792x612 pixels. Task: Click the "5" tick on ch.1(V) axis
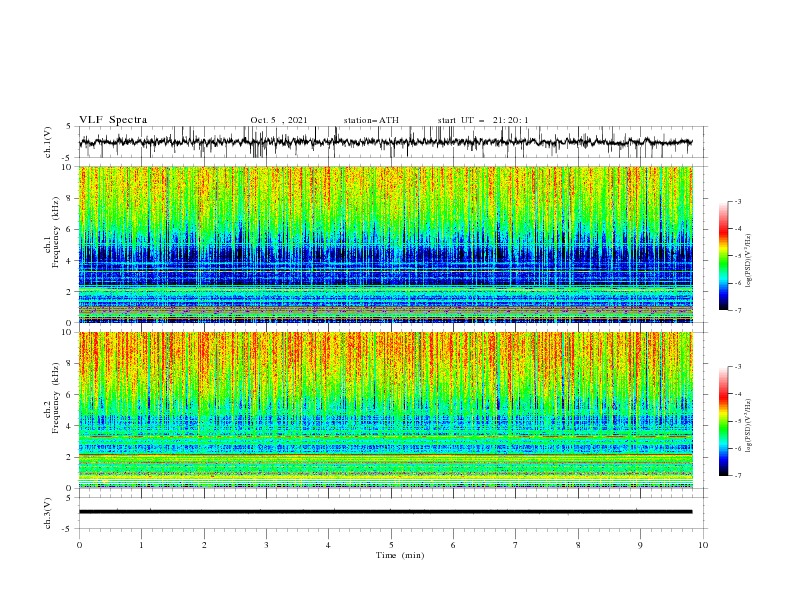click(69, 127)
